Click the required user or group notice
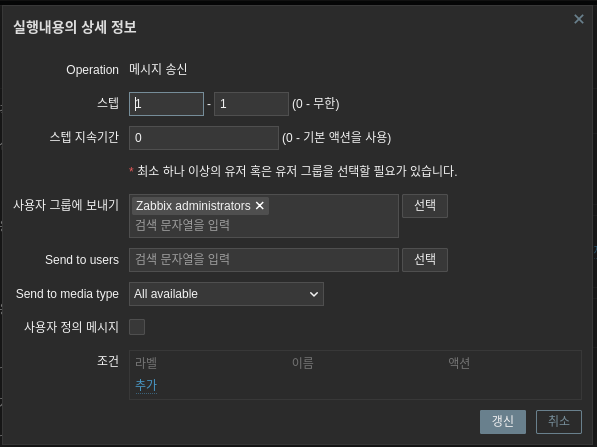The width and height of the screenshot is (597, 447). click(x=293, y=171)
